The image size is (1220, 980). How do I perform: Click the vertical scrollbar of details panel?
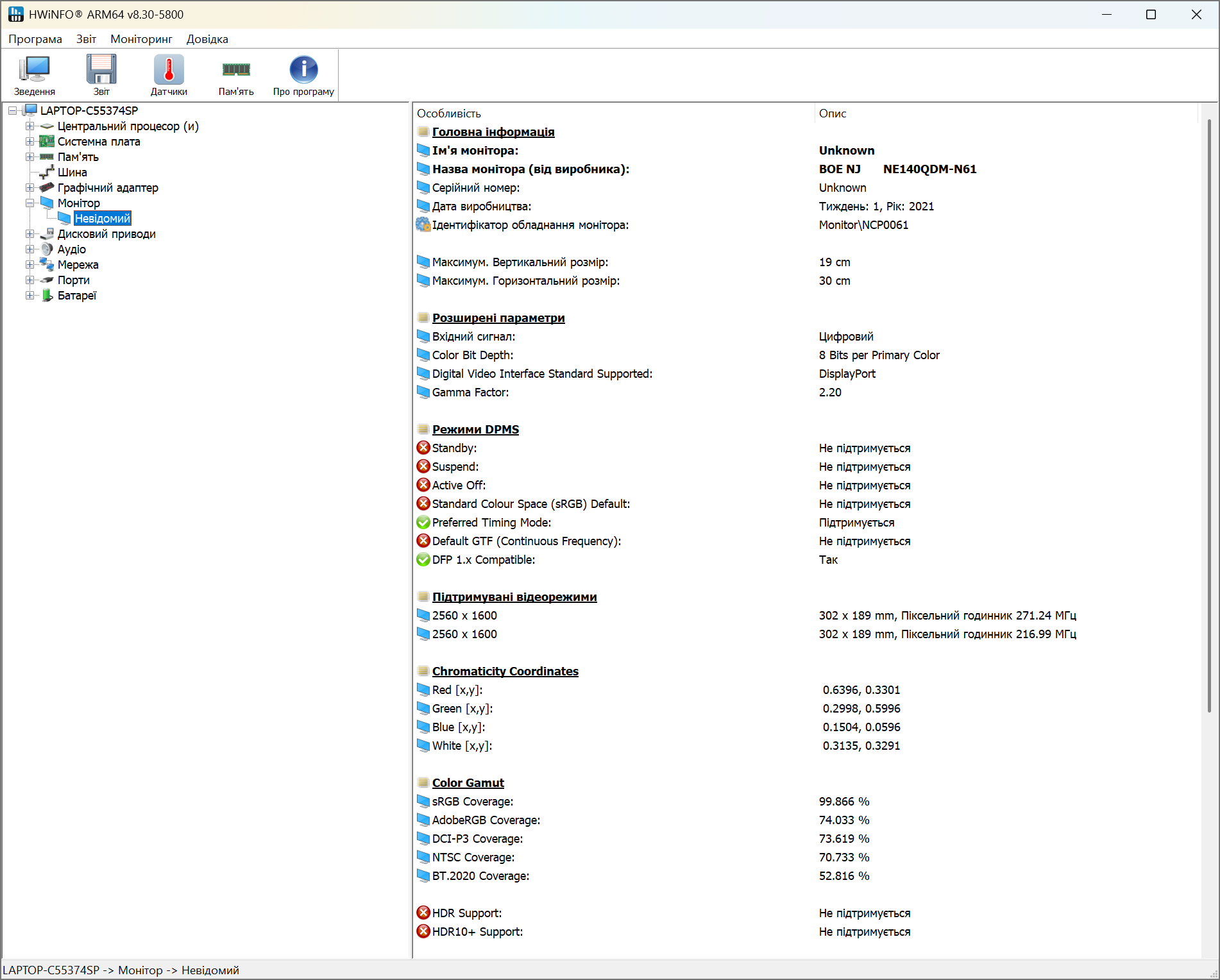point(1209,416)
